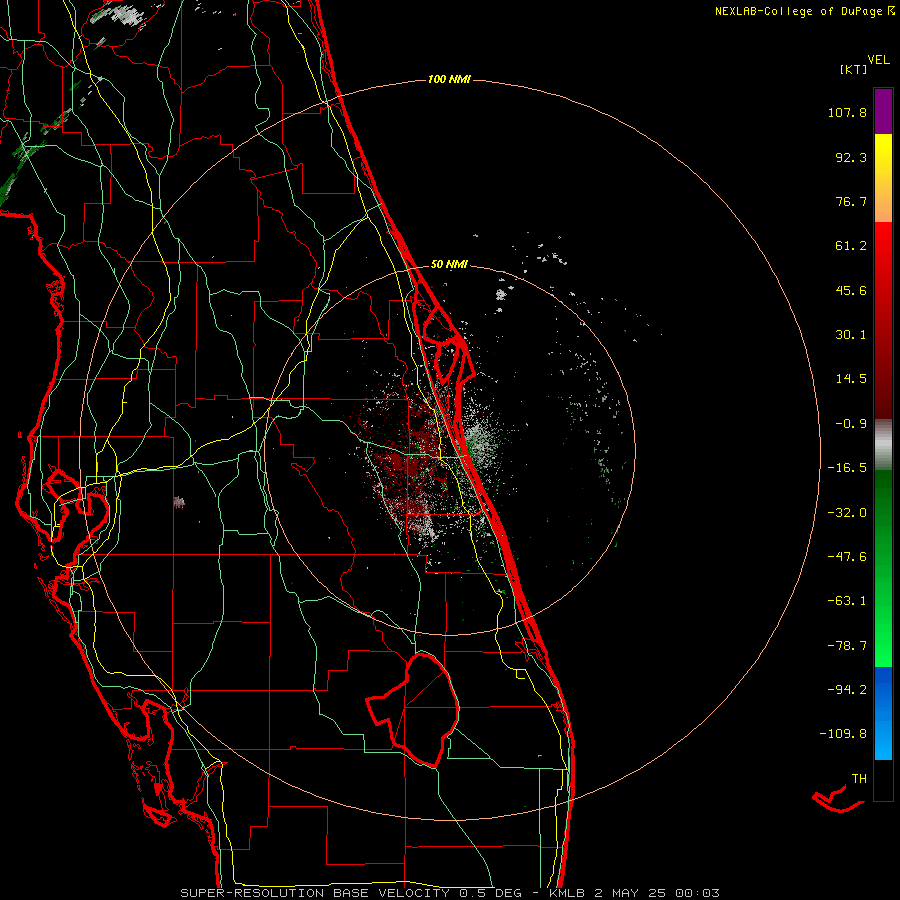This screenshot has height=900, width=900.
Task: Click the 100 NMI range ring label
Action: click(449, 79)
